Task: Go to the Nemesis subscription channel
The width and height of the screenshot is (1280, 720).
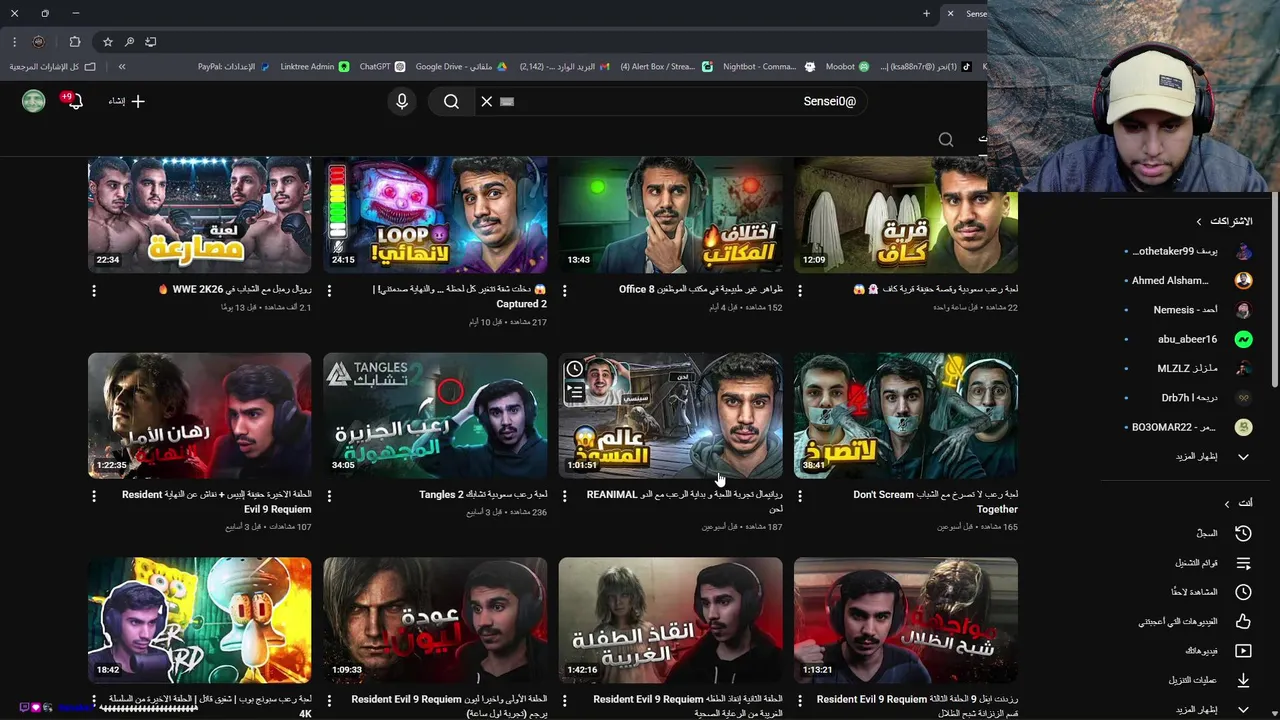Action: (x=1187, y=310)
